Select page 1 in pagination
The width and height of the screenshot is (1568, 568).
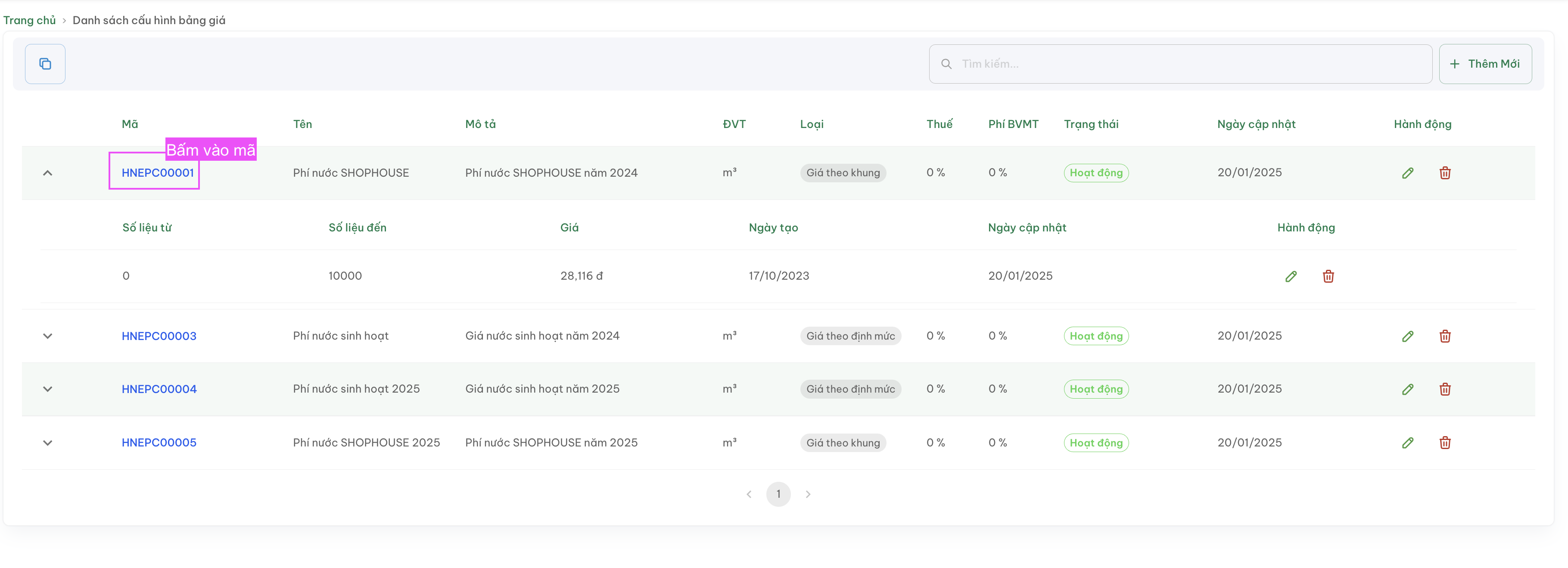coord(778,494)
